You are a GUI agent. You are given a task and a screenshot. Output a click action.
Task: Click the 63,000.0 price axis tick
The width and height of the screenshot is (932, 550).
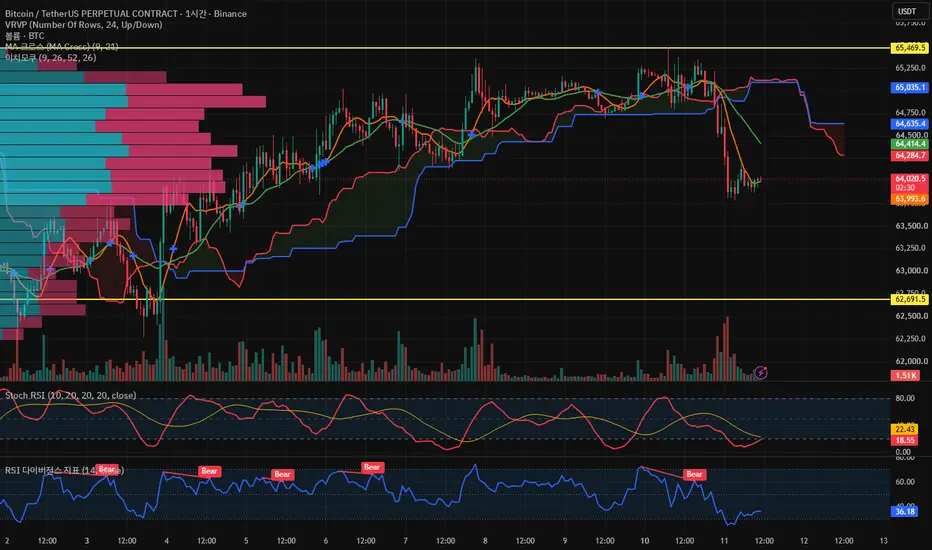911,271
